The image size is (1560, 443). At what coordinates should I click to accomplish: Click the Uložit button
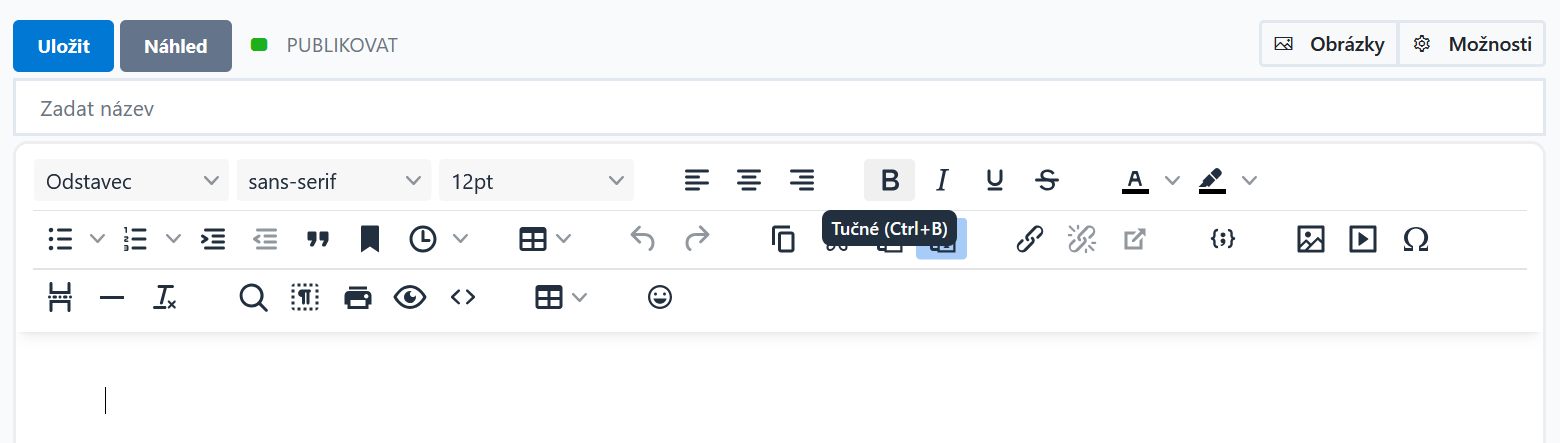[x=64, y=46]
